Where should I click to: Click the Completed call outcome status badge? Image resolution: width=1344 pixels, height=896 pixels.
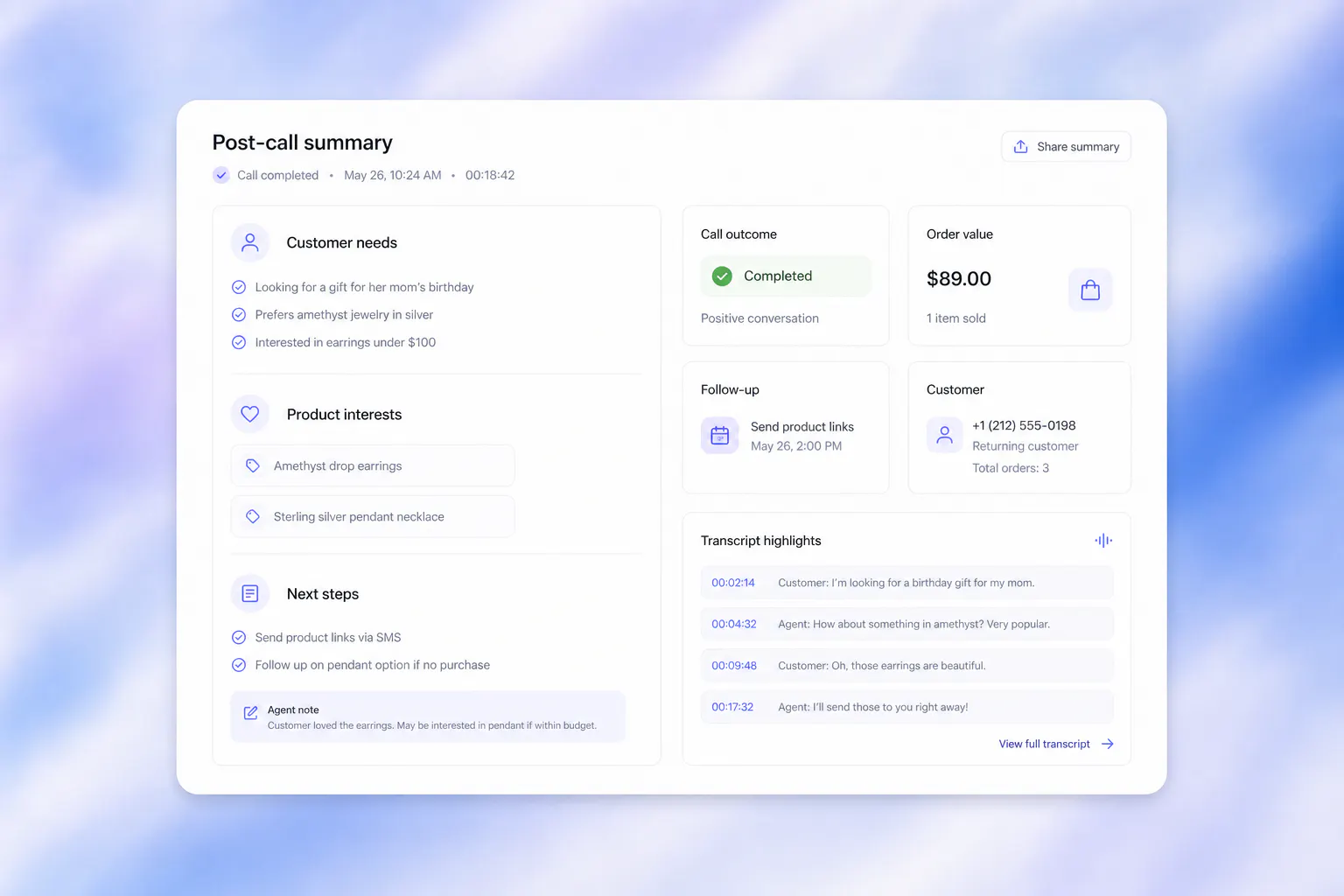pos(786,276)
